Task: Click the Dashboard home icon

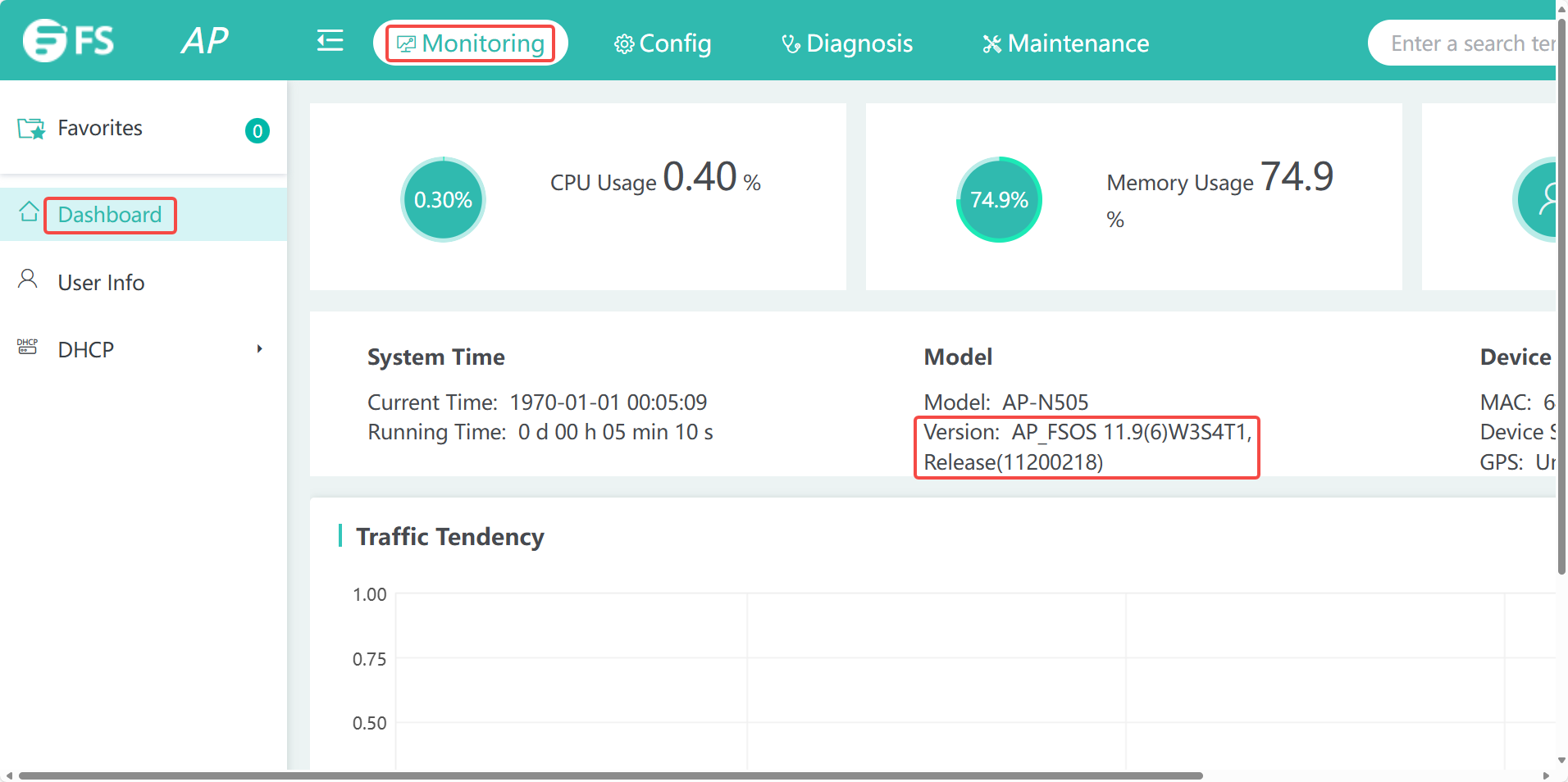Action: click(29, 212)
